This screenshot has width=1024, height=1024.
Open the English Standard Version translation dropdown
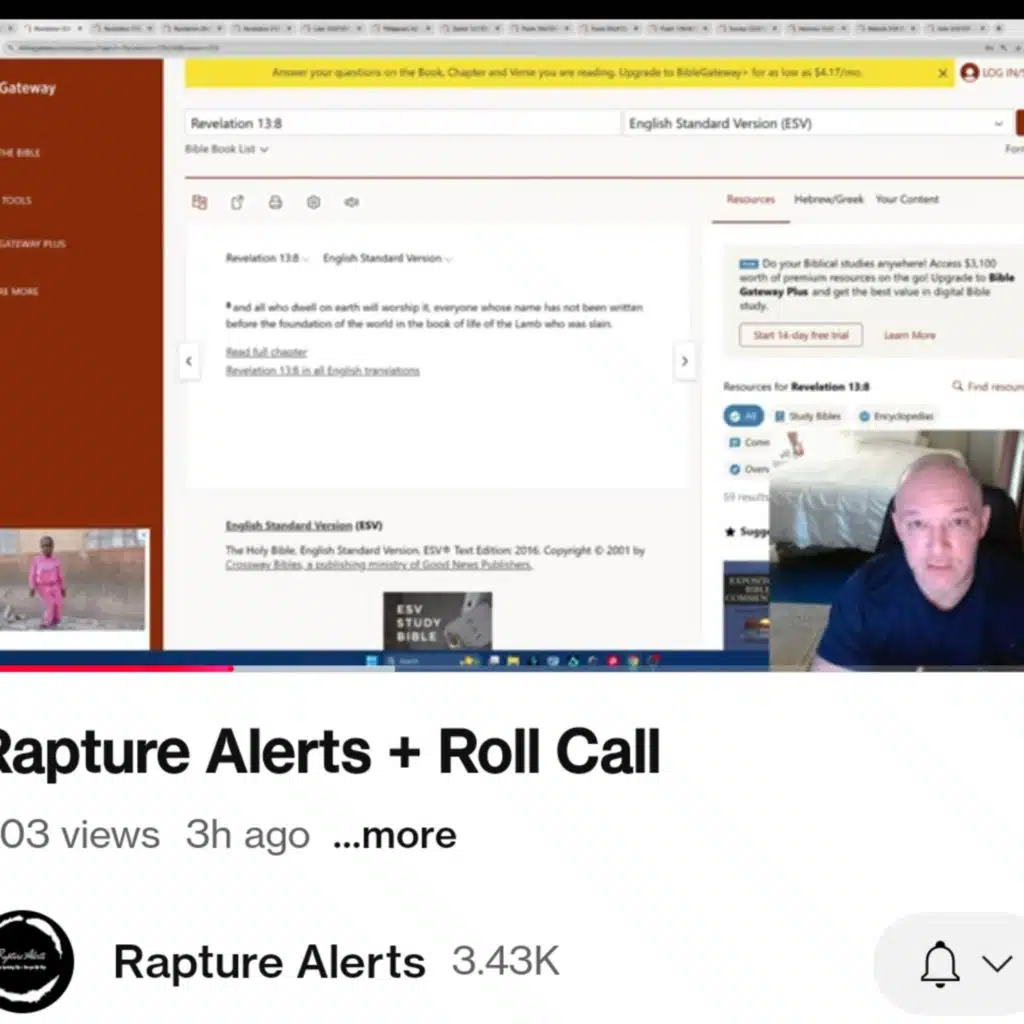coord(815,123)
